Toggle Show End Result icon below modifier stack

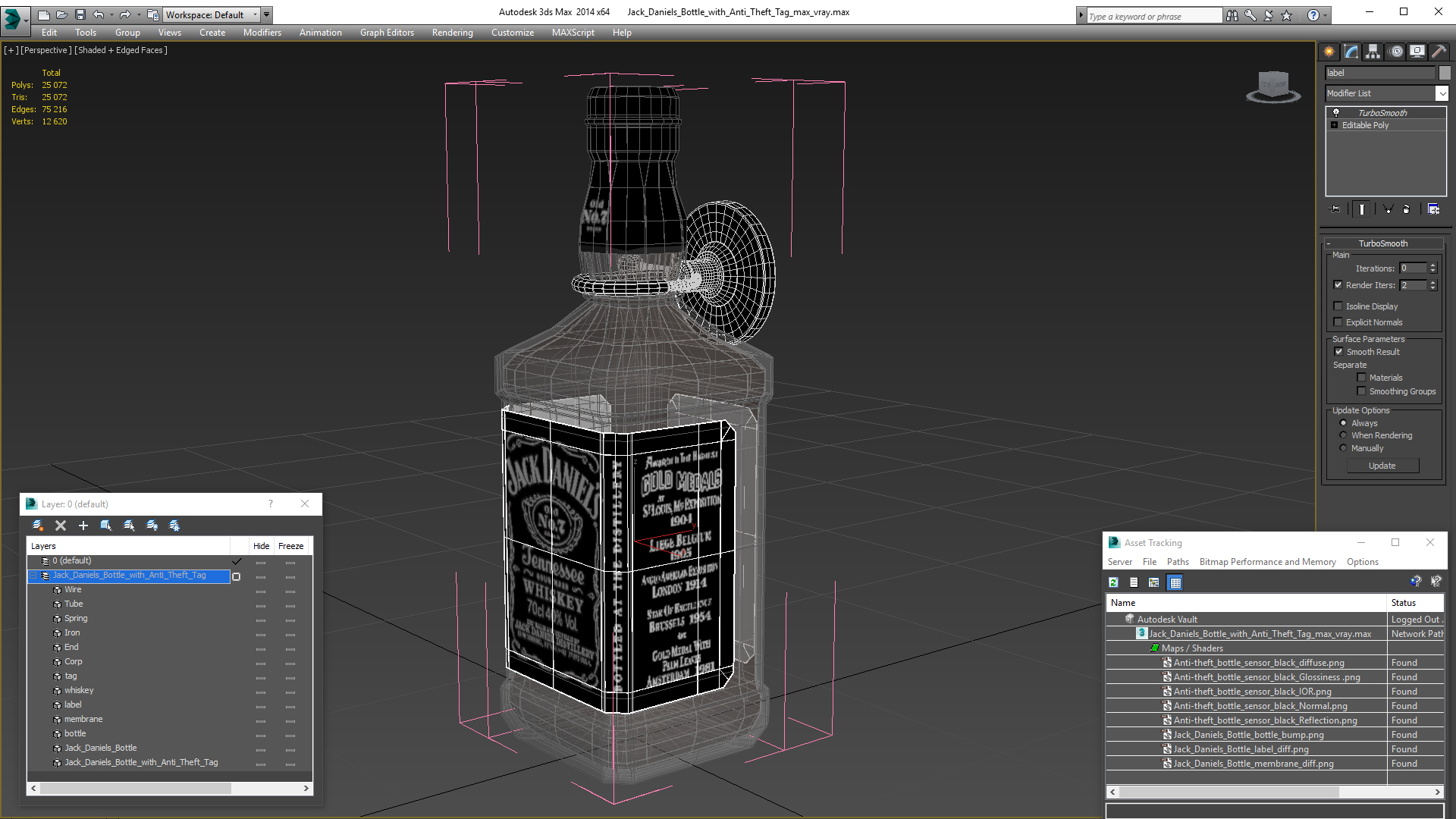[1361, 209]
